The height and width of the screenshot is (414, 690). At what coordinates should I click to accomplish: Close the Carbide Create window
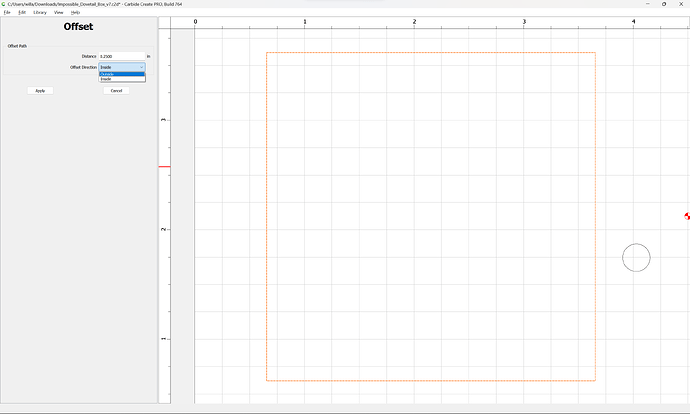[x=681, y=4]
